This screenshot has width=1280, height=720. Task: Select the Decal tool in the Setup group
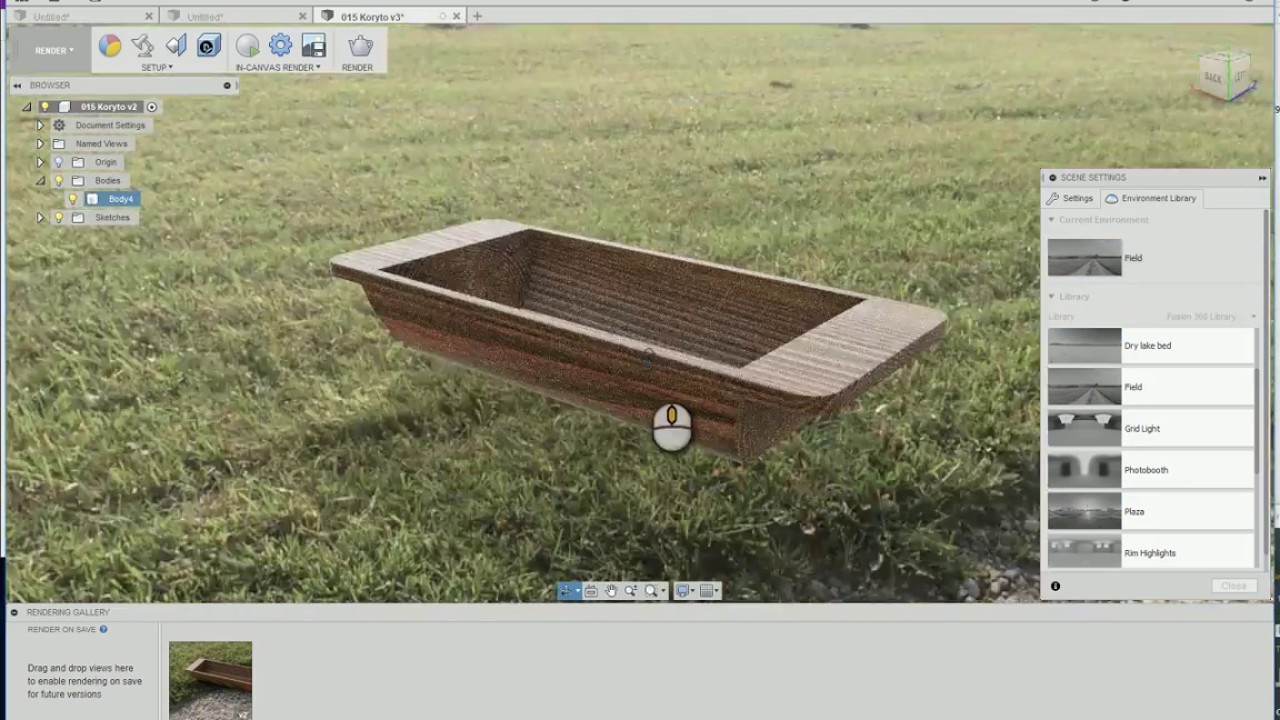click(x=176, y=46)
